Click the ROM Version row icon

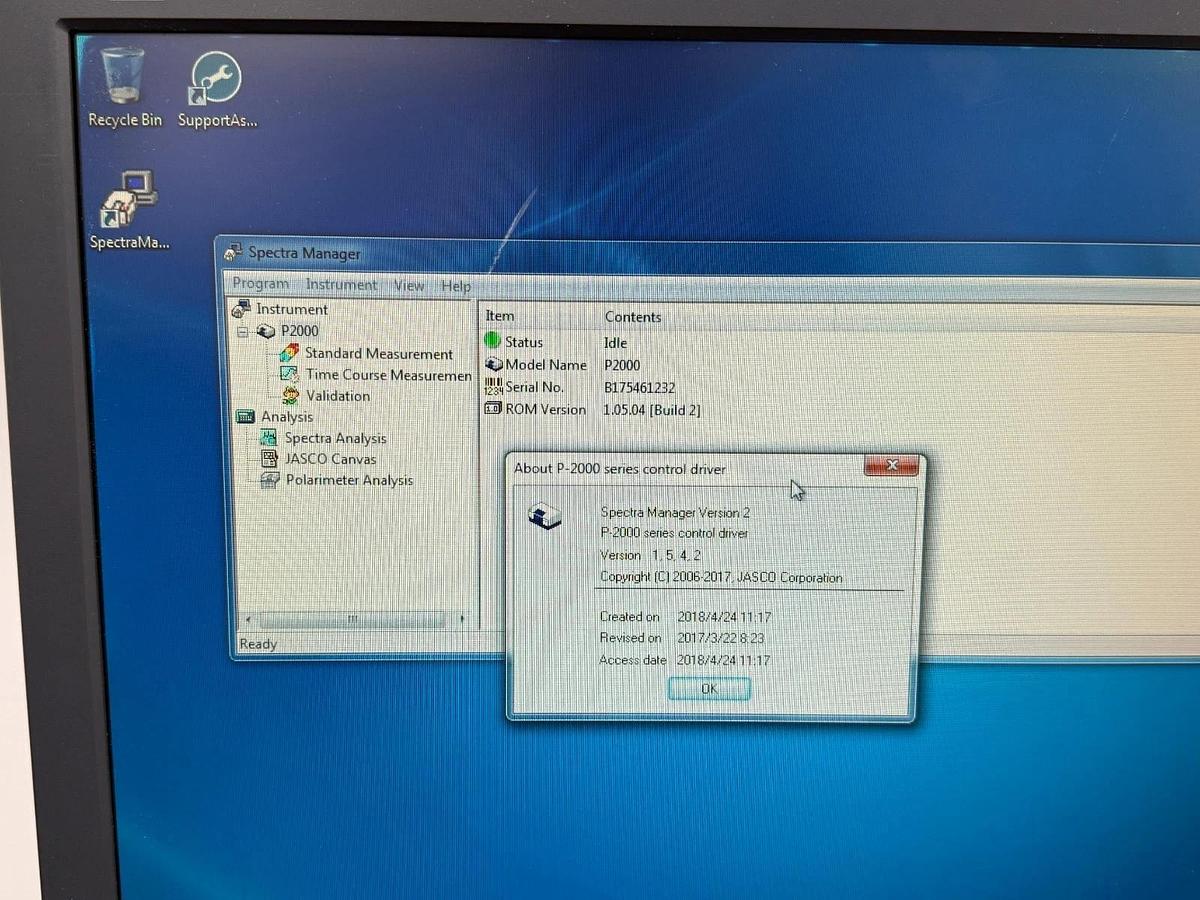coord(493,409)
